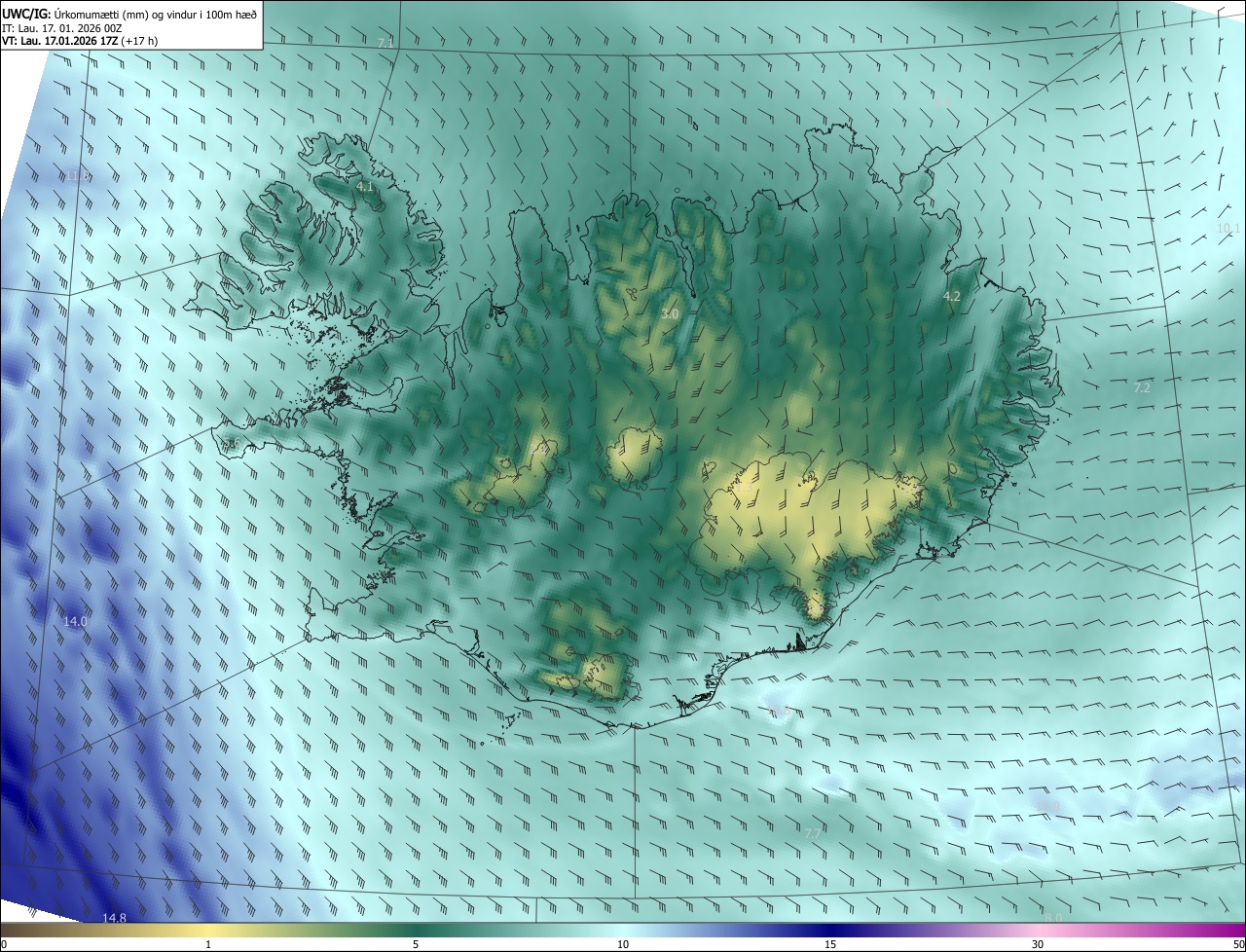
Task: Click the 7.7 value label south of Iceland
Action: 813,834
